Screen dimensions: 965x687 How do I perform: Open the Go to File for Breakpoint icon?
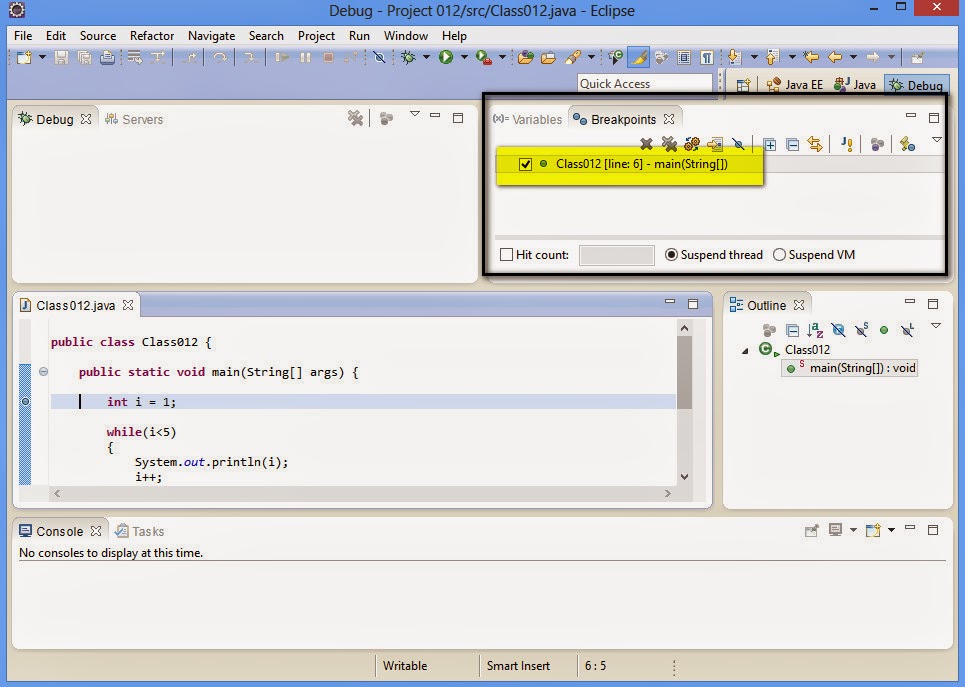click(716, 144)
